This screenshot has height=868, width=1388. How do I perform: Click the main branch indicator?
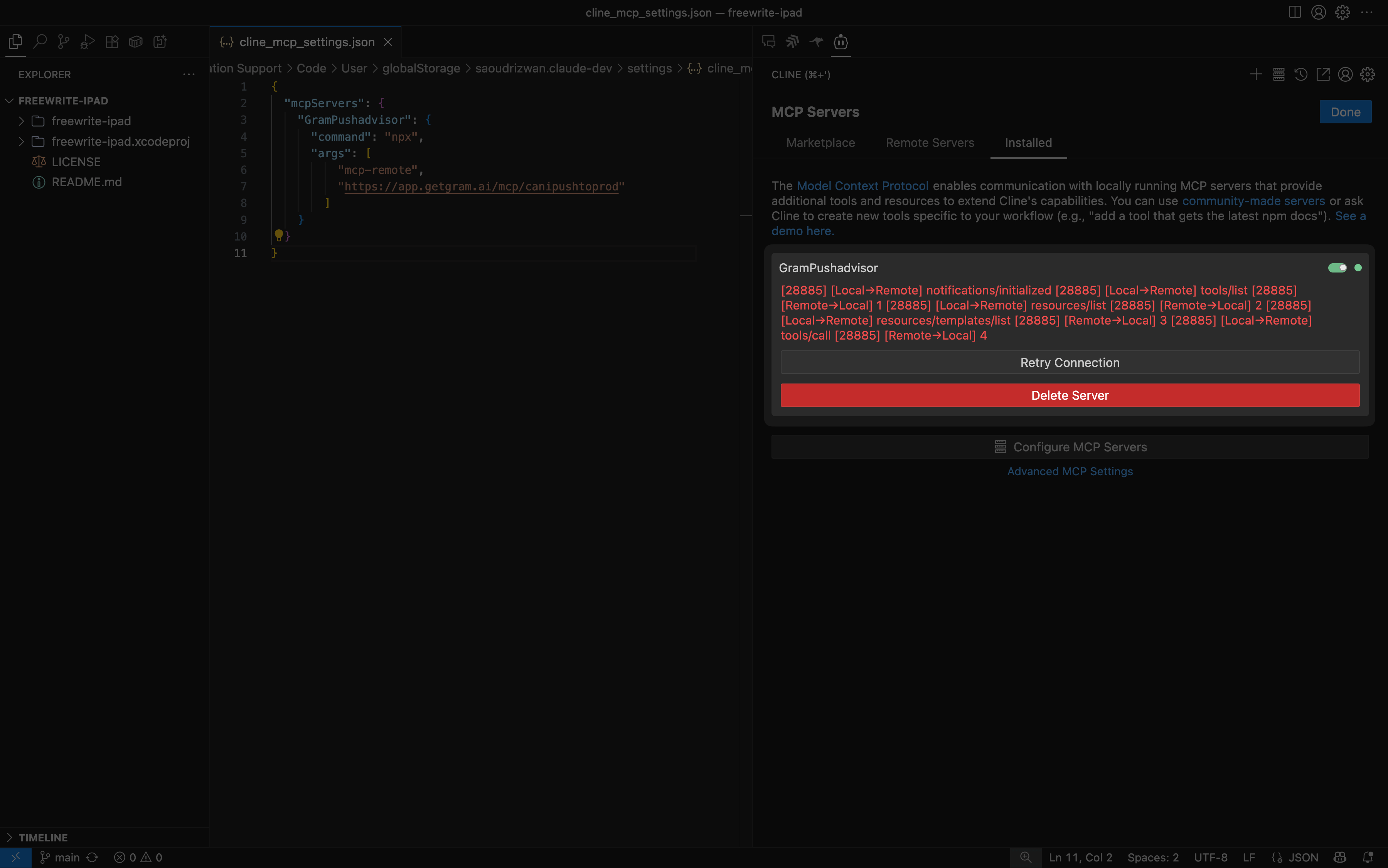pyautogui.click(x=60, y=857)
